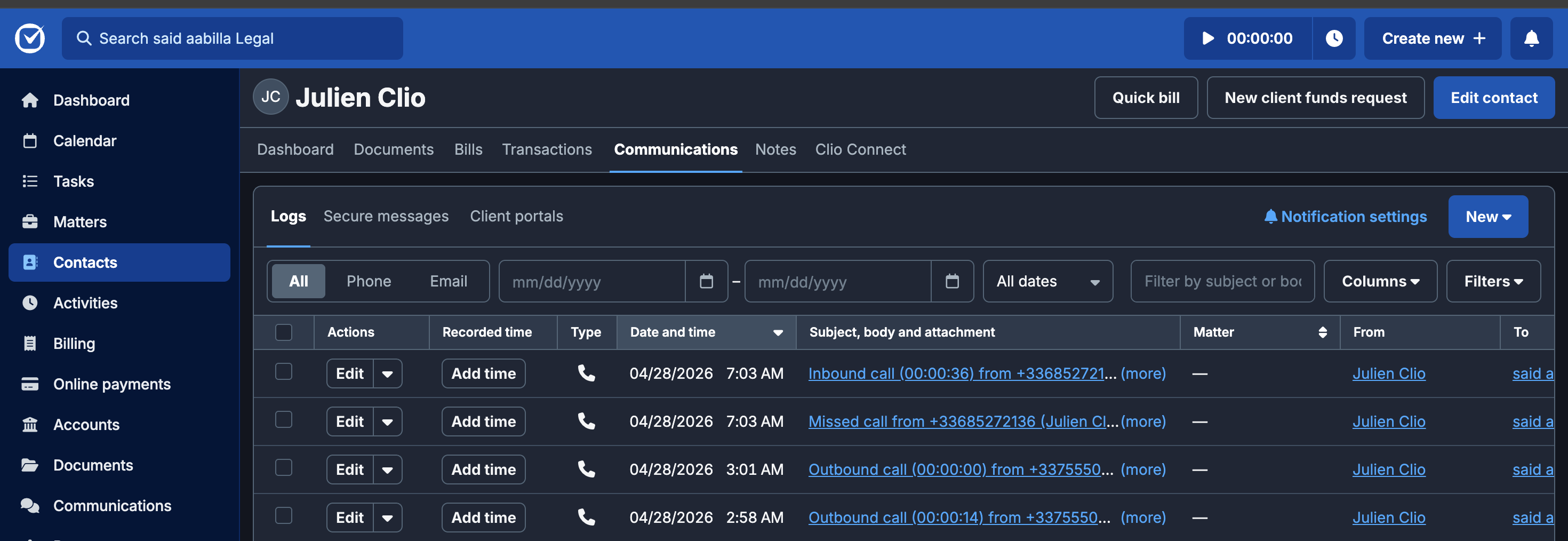Click the Edit contact button
This screenshot has height=541, width=1568.
click(x=1493, y=98)
